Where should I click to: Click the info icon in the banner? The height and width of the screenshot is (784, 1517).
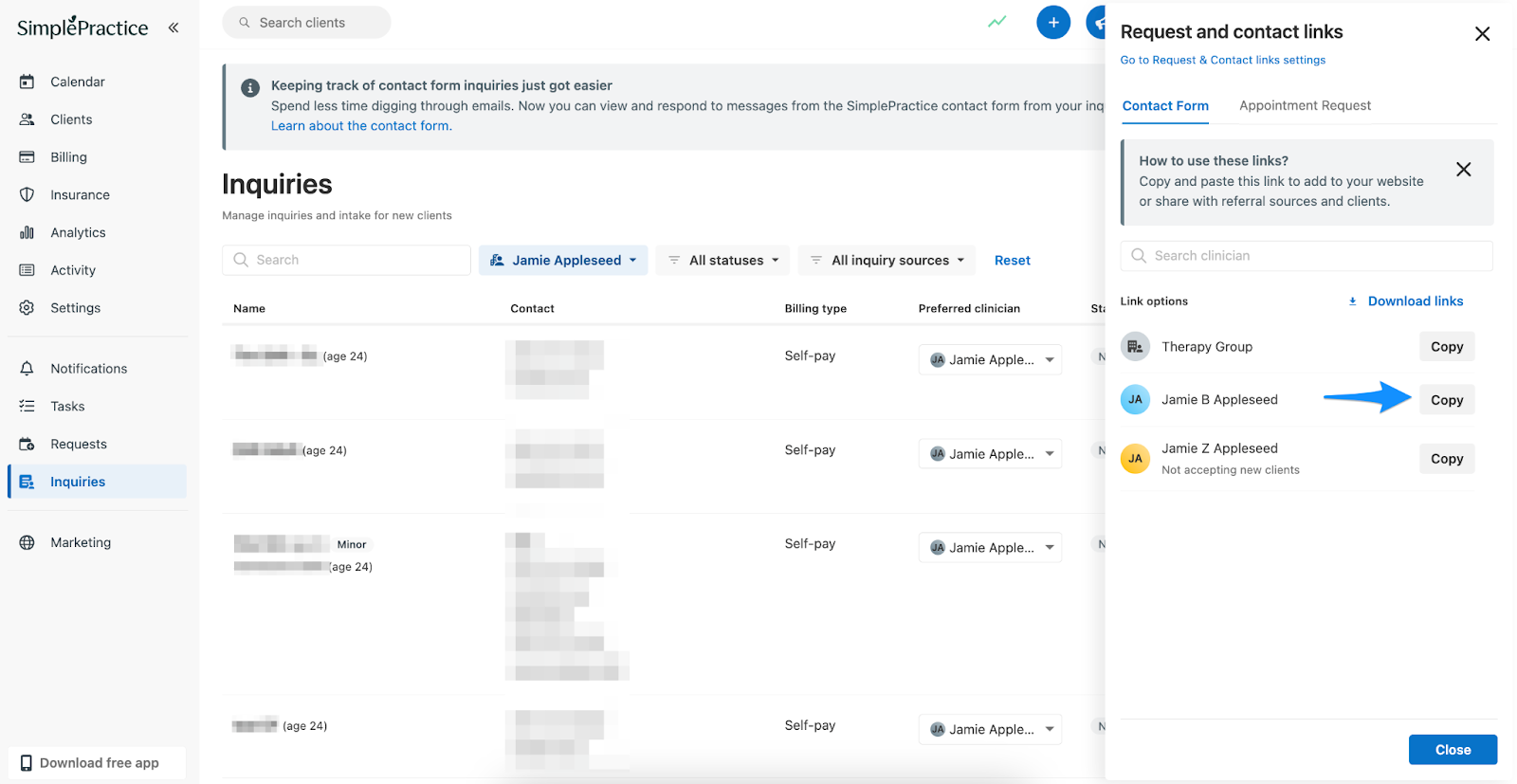250,88
